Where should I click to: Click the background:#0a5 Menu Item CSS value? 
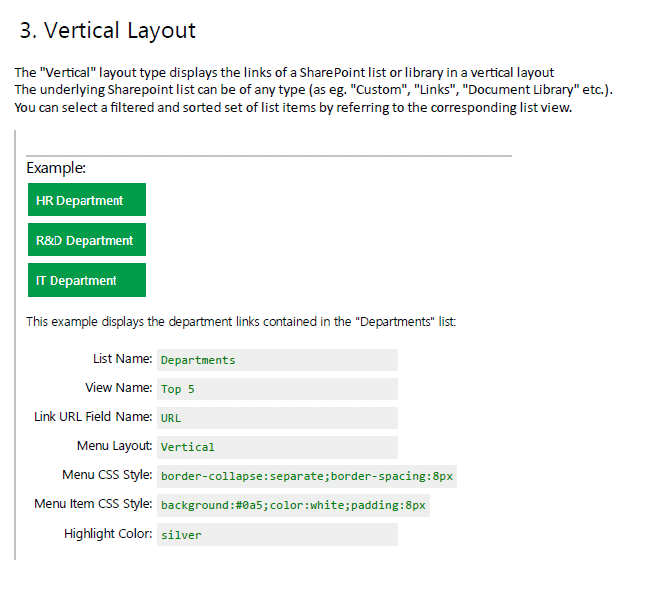[293, 505]
